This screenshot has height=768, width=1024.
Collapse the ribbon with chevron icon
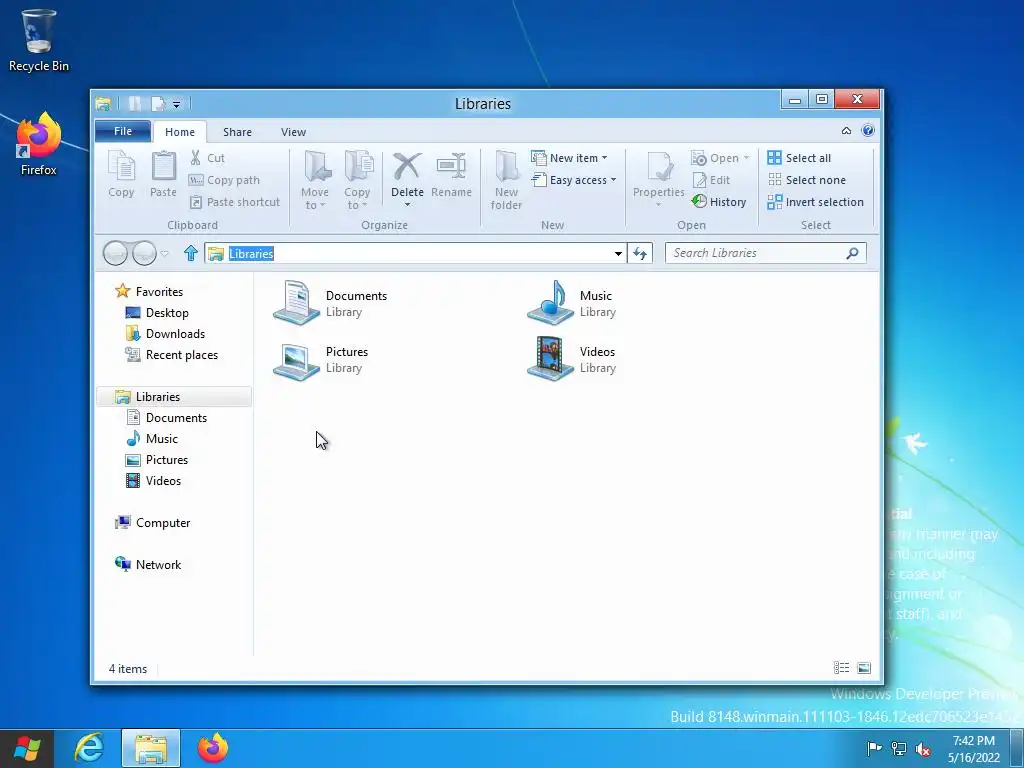[x=846, y=131]
